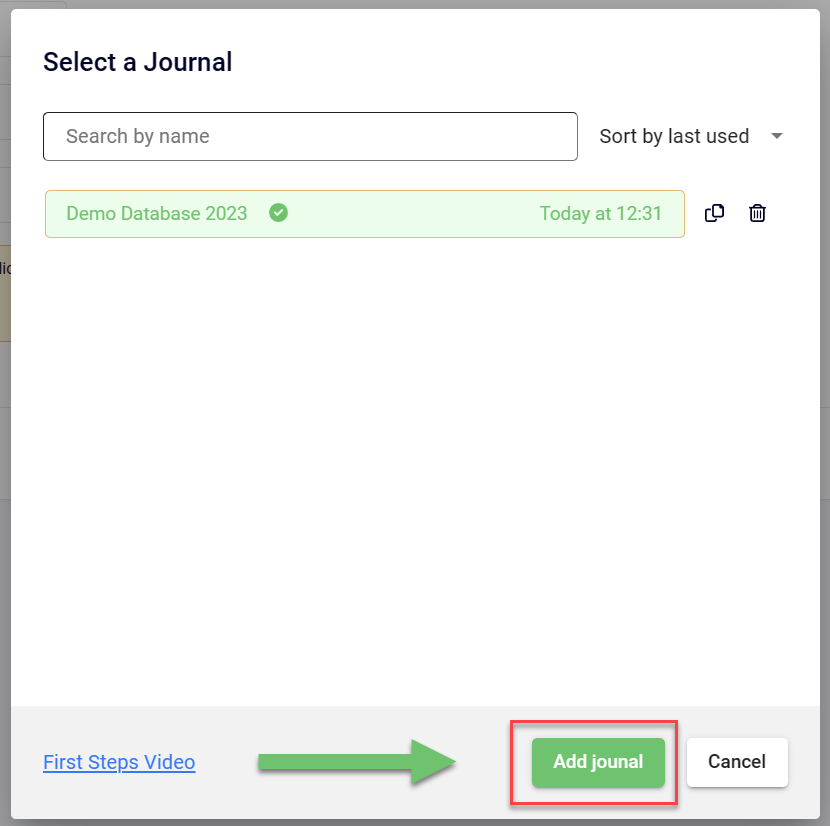Select the copy icon next to the journal entry
Screen dimensions: 830x826
coord(714,213)
